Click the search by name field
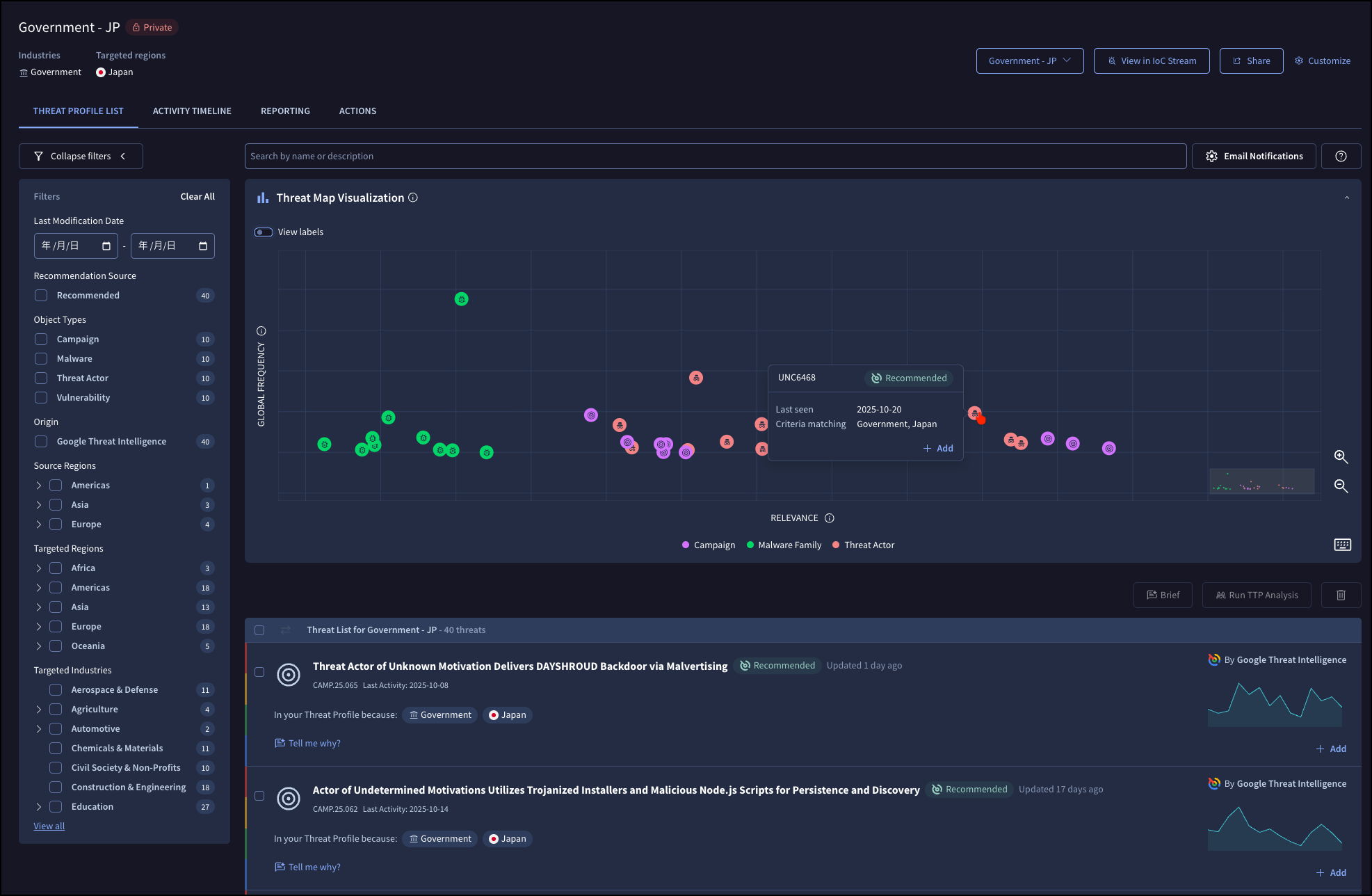 point(715,157)
